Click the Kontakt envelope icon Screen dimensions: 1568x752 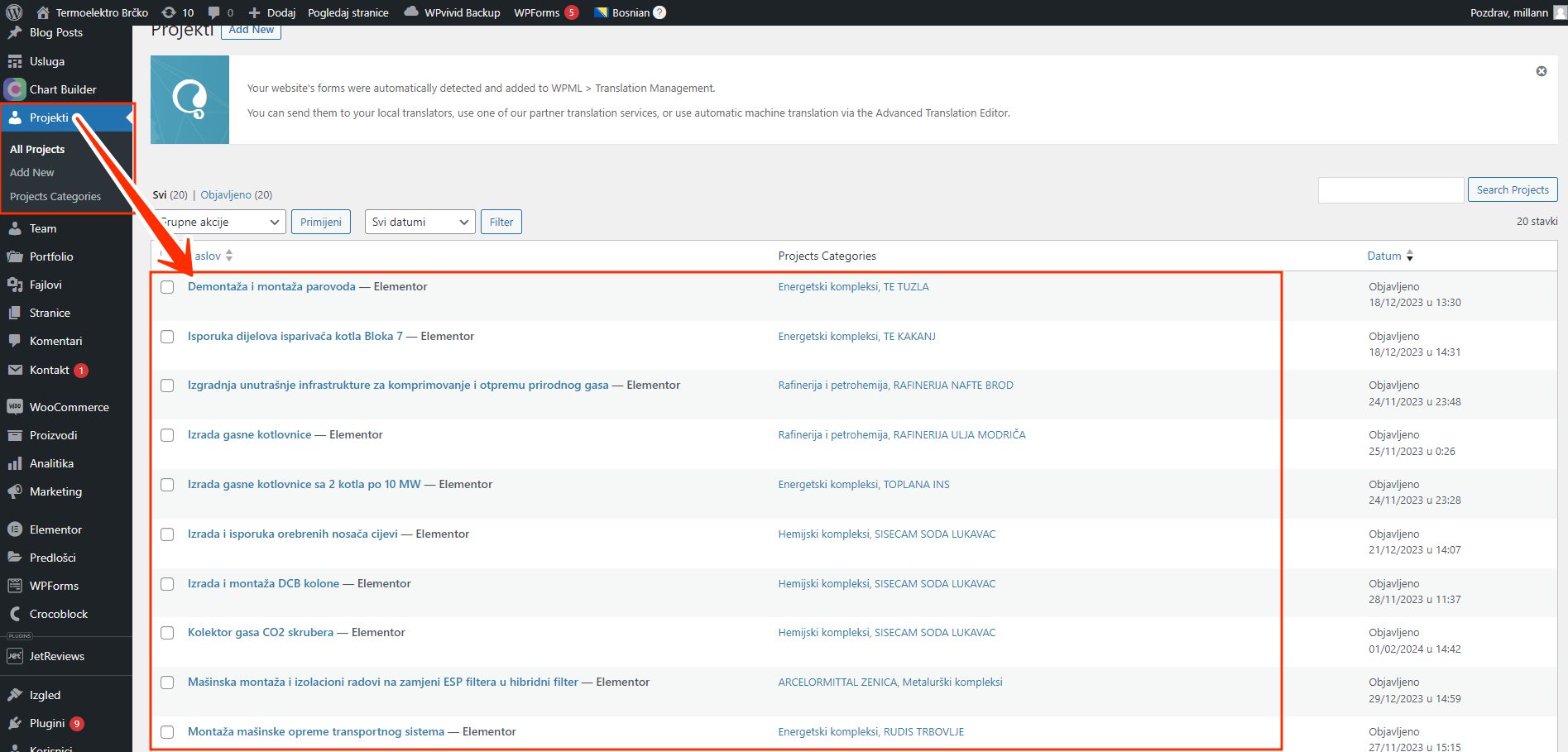point(15,370)
